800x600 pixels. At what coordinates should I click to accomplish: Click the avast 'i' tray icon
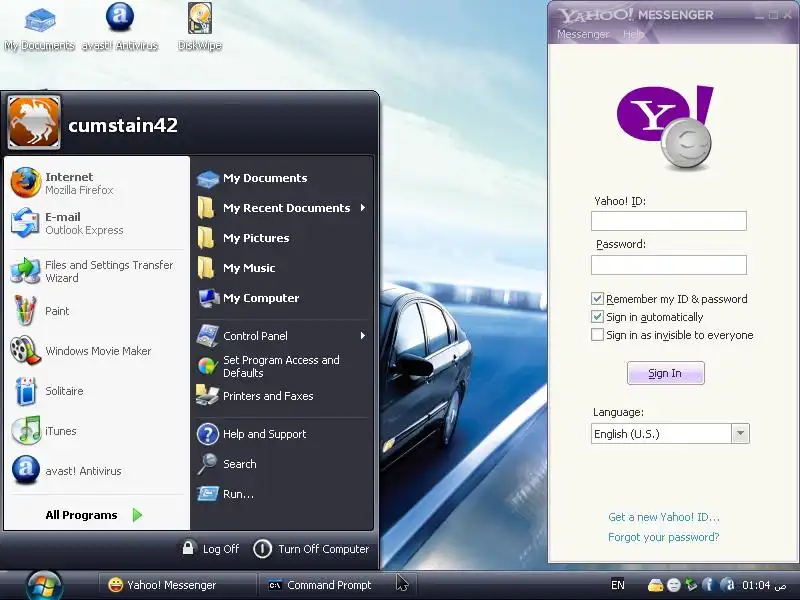coord(708,585)
